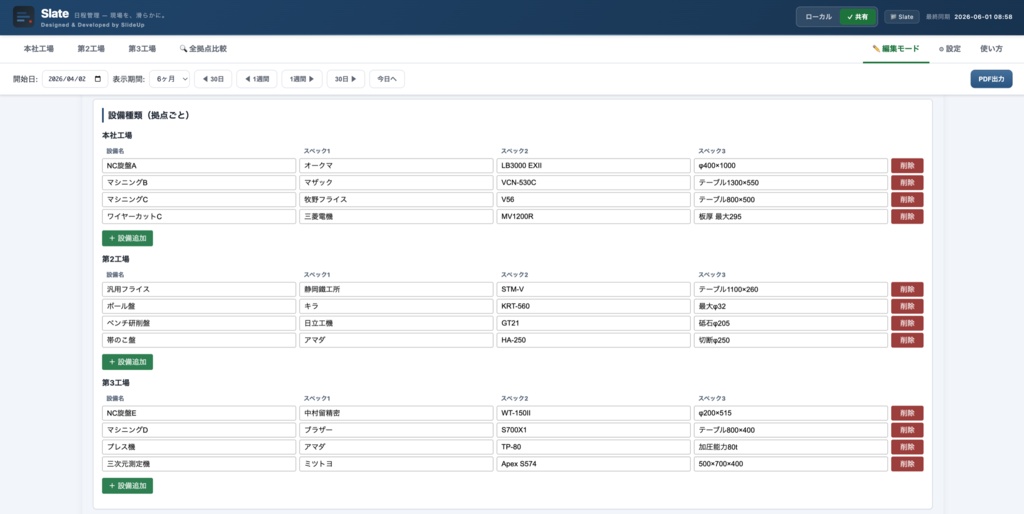The image size is (1024, 514).
Task: Edit the 中村留精密 spec field
Action: click(396, 413)
